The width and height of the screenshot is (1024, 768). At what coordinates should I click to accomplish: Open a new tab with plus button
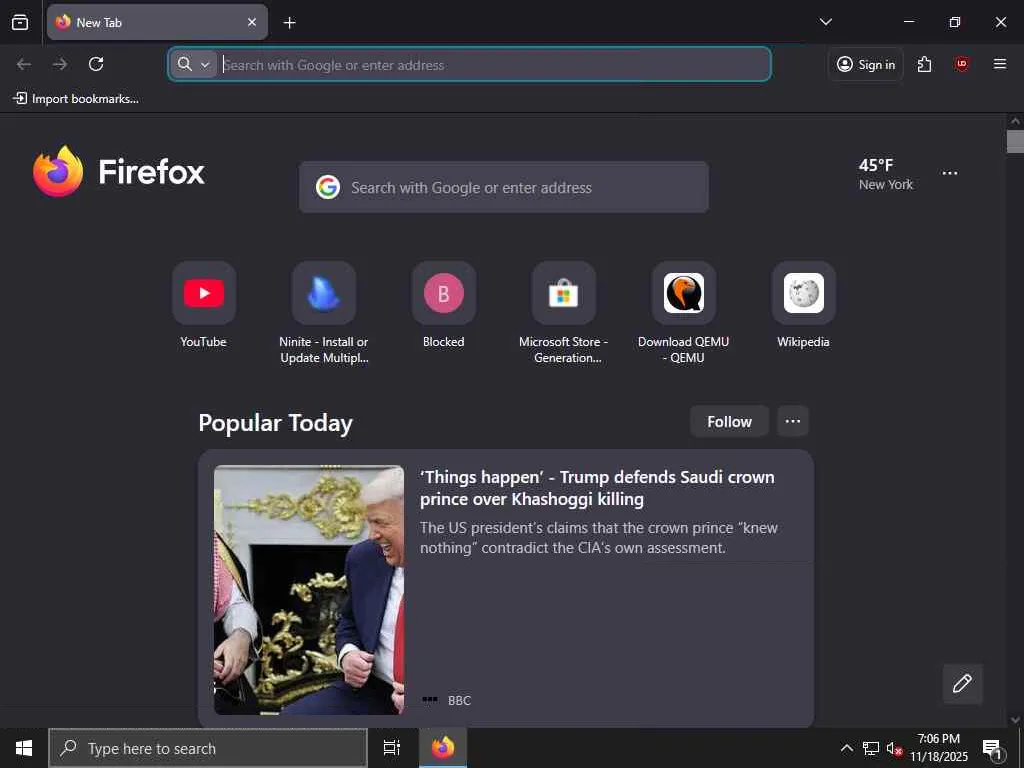click(x=289, y=23)
